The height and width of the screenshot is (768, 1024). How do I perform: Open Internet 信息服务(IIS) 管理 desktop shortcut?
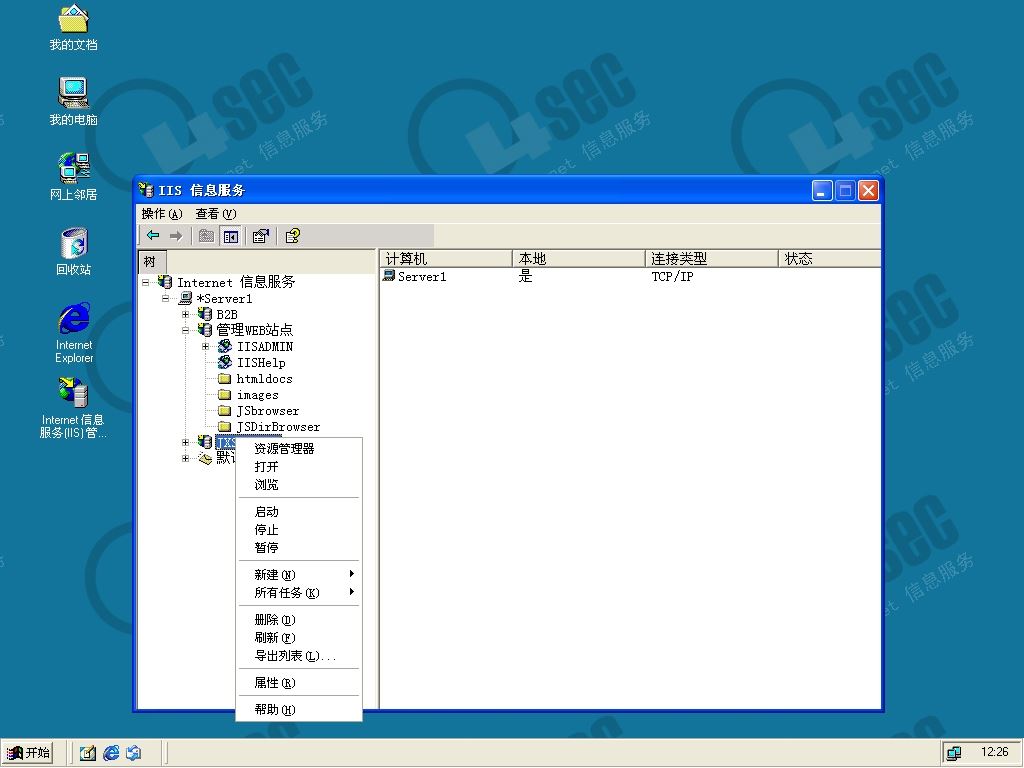[72, 408]
